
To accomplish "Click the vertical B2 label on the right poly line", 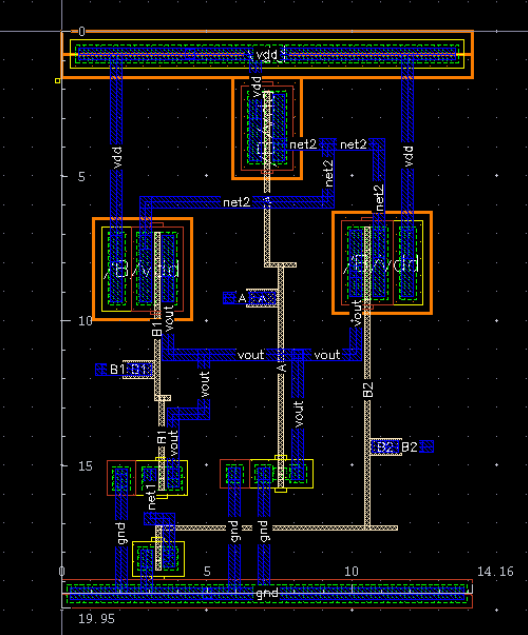I will coord(367,390).
